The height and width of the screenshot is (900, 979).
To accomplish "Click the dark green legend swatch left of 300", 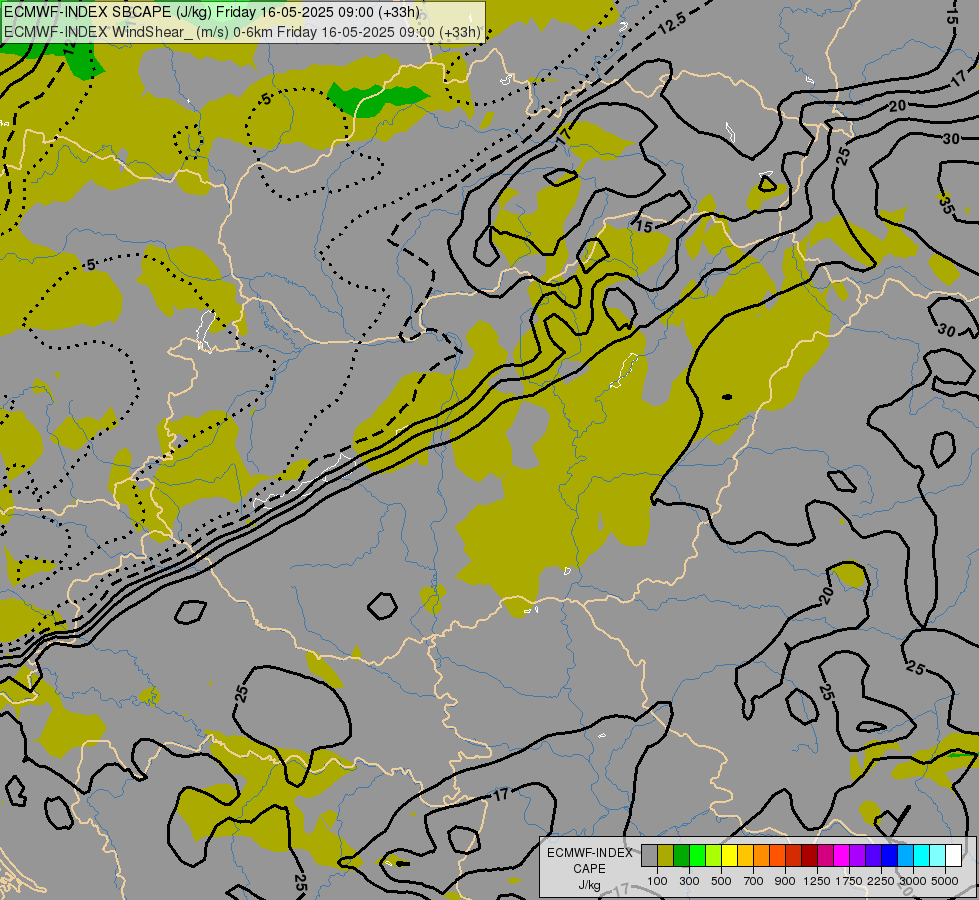I will click(681, 855).
